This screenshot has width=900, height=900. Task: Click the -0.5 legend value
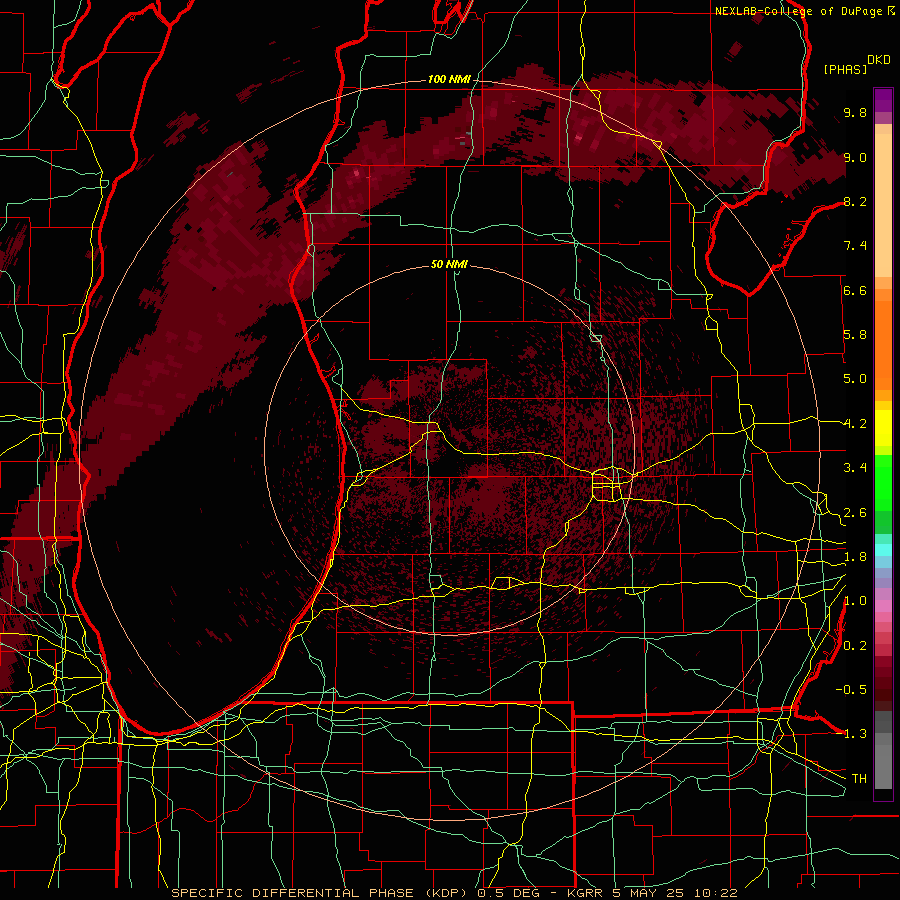click(x=851, y=690)
